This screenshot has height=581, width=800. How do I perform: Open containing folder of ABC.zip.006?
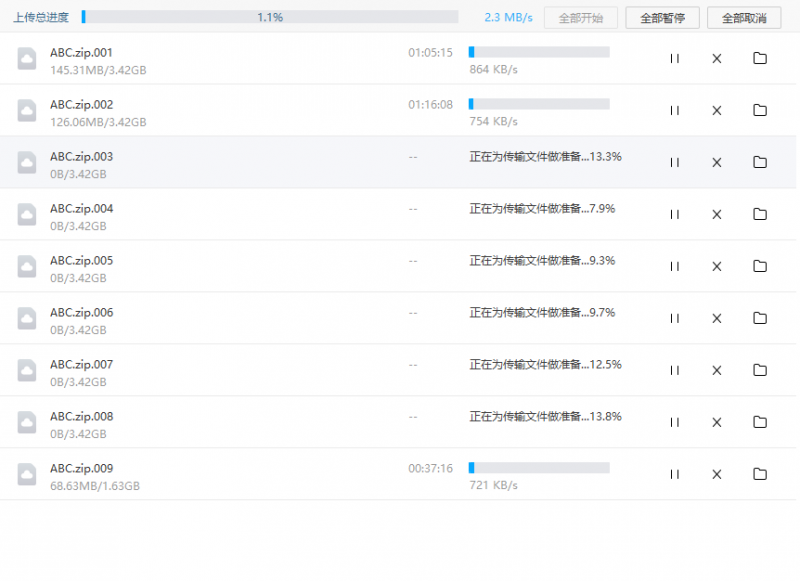[x=760, y=318]
